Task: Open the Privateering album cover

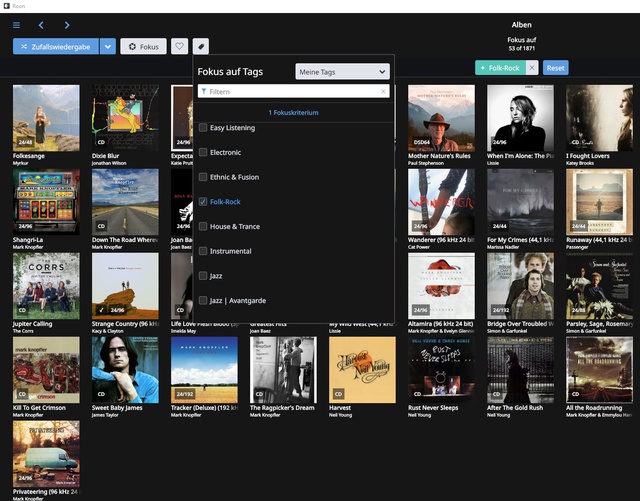Action: coord(46,454)
